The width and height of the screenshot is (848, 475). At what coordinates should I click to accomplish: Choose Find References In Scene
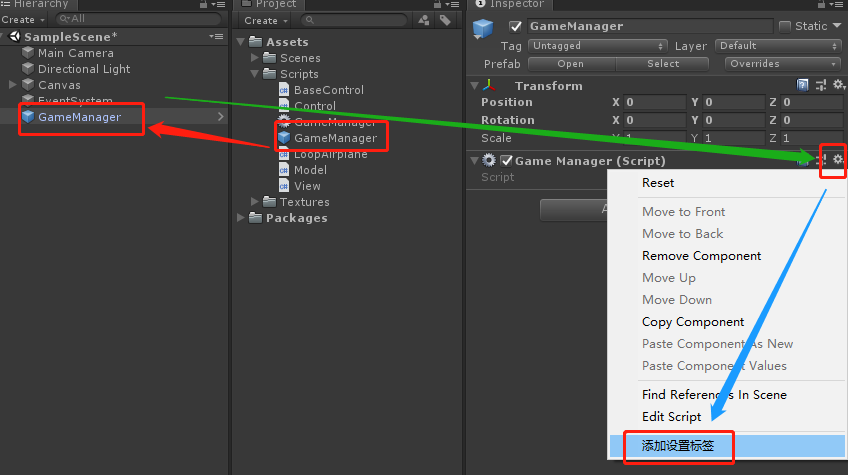[x=714, y=394]
